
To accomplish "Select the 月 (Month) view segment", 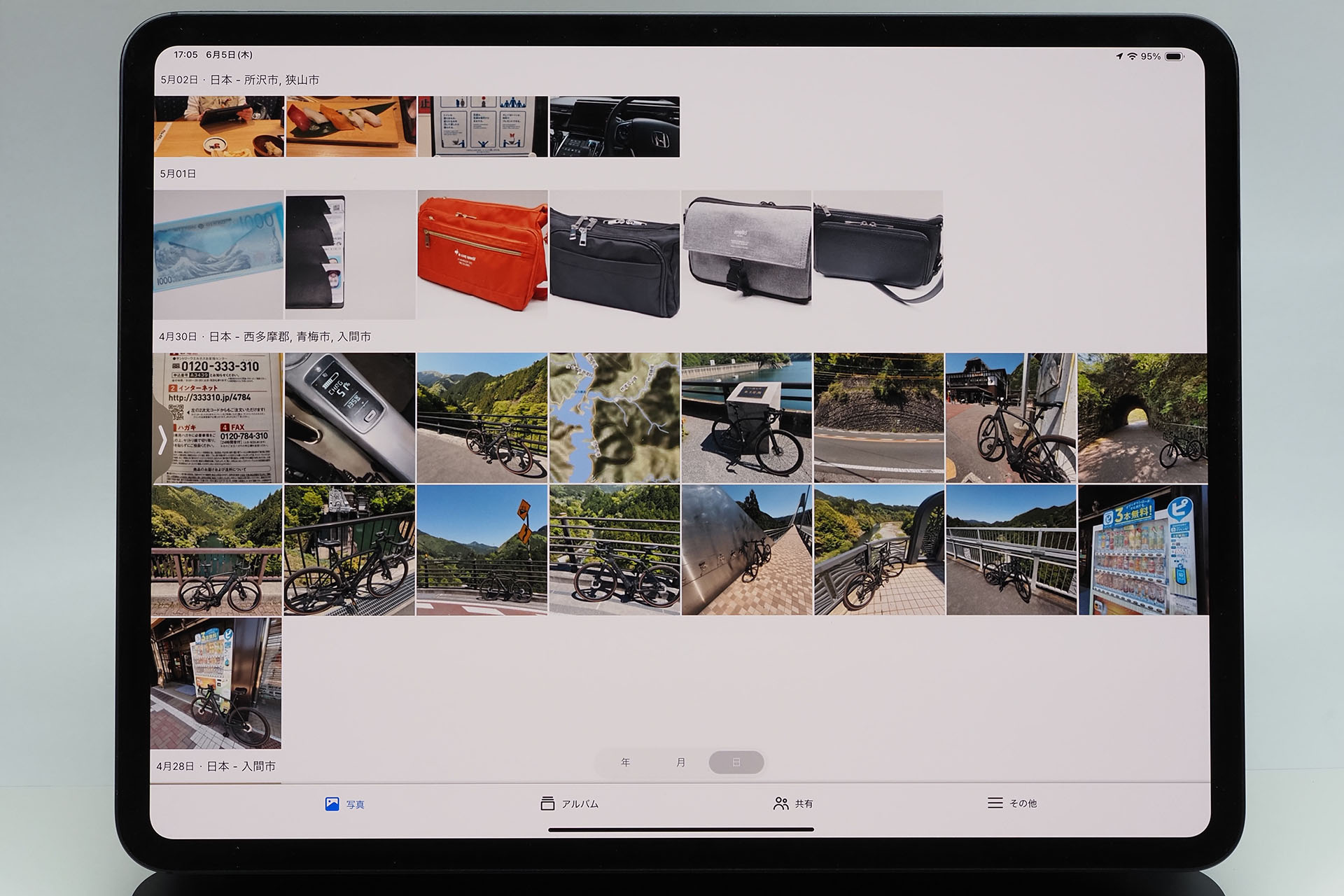I will point(680,762).
